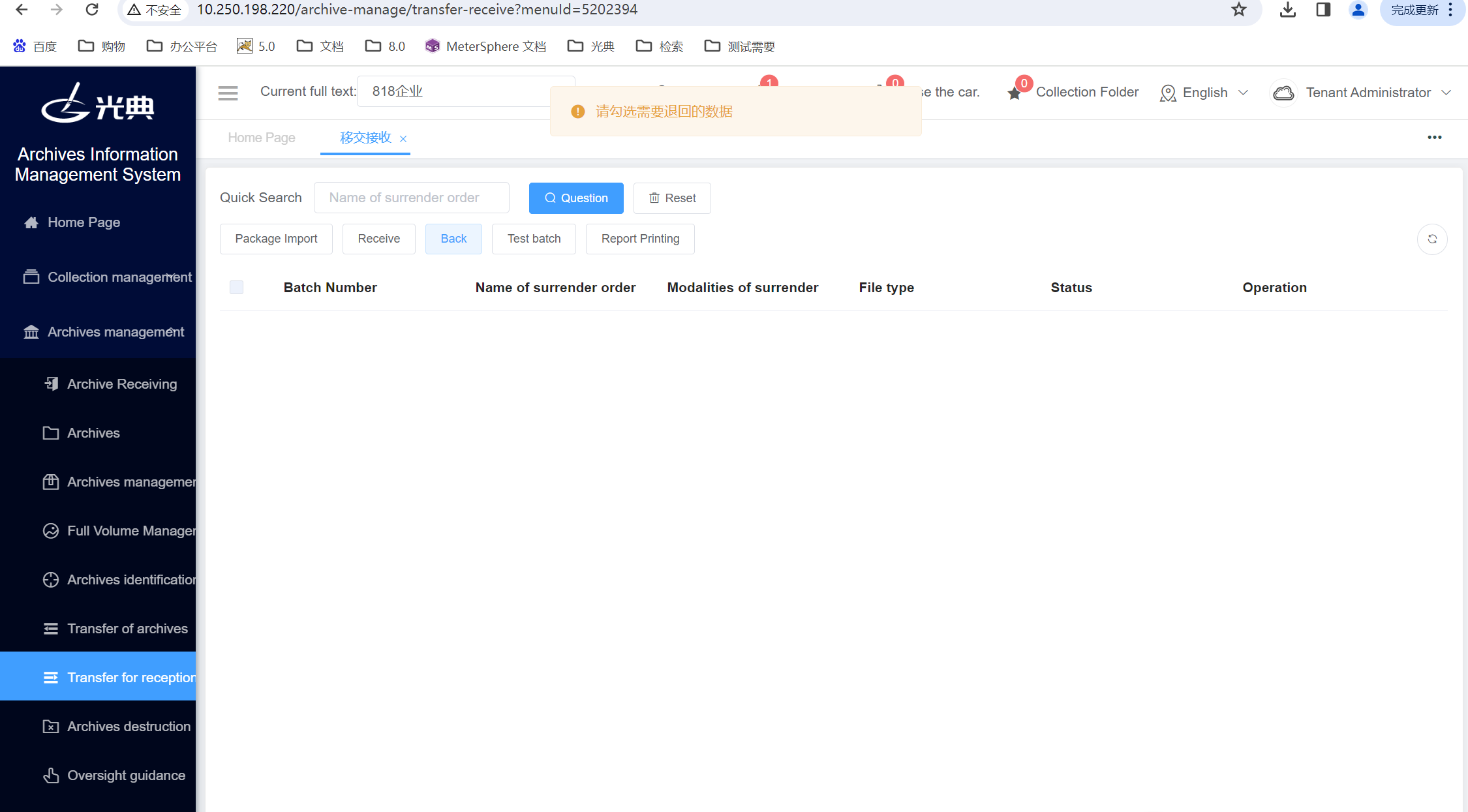
Task: Open the MeterSphere 文档 bookmark
Action: [485, 46]
